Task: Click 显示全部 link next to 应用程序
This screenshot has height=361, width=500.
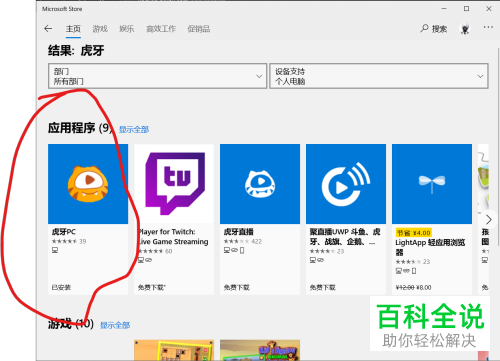Action: pos(134,129)
